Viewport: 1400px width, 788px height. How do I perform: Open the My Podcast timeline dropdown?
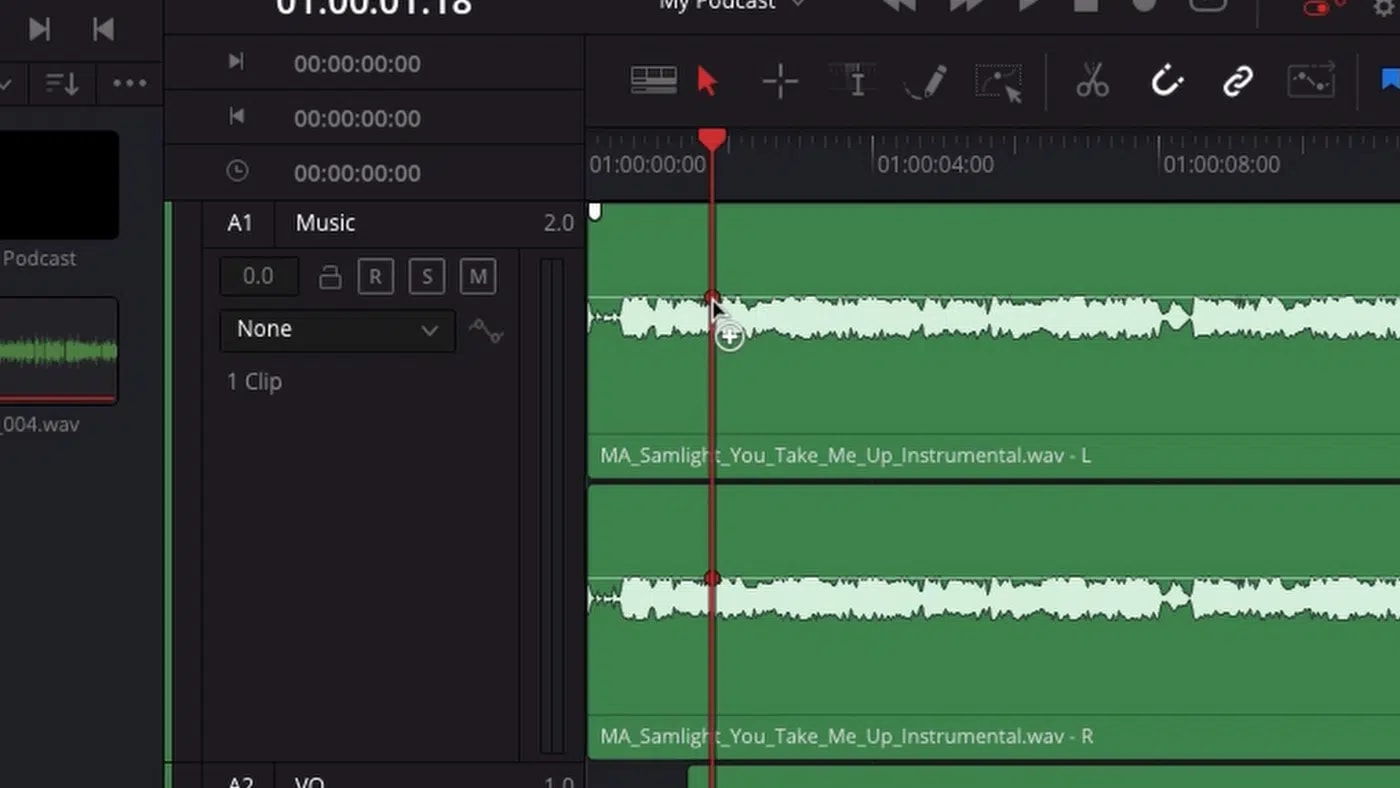pos(731,6)
